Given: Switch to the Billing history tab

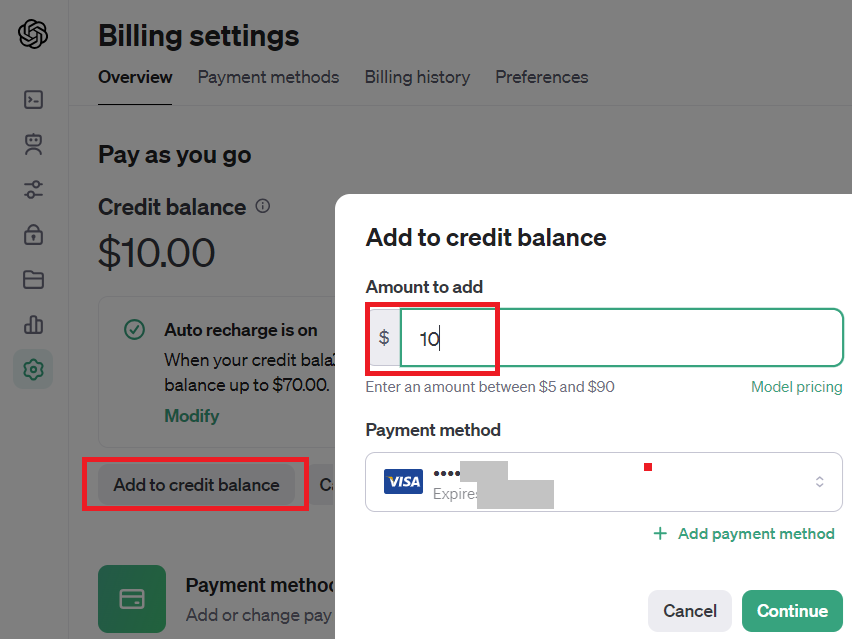Looking at the screenshot, I should click(x=417, y=77).
